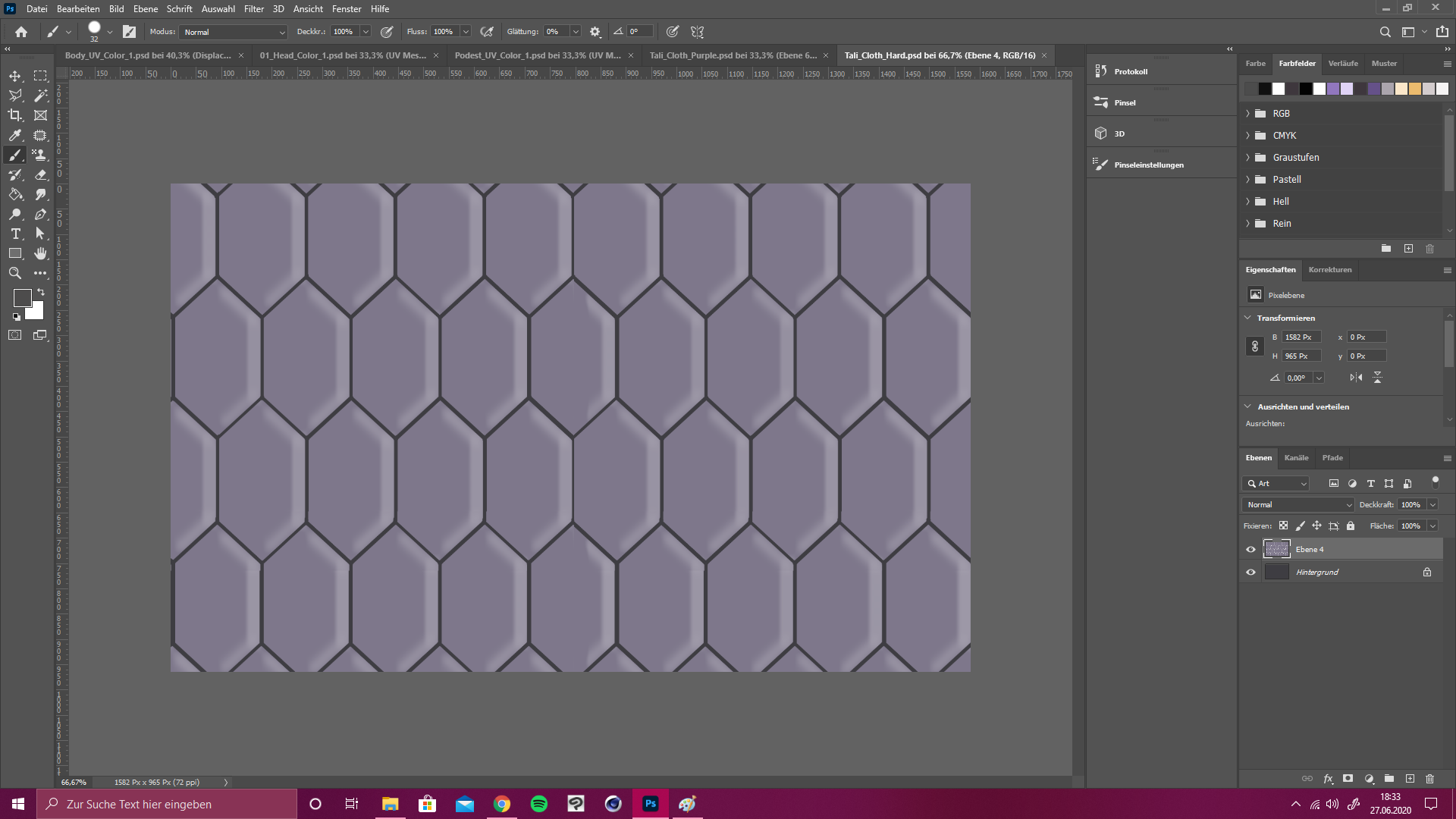The image size is (1456, 819).
Task: Select the Horizontal Type tool
Action: (x=15, y=234)
